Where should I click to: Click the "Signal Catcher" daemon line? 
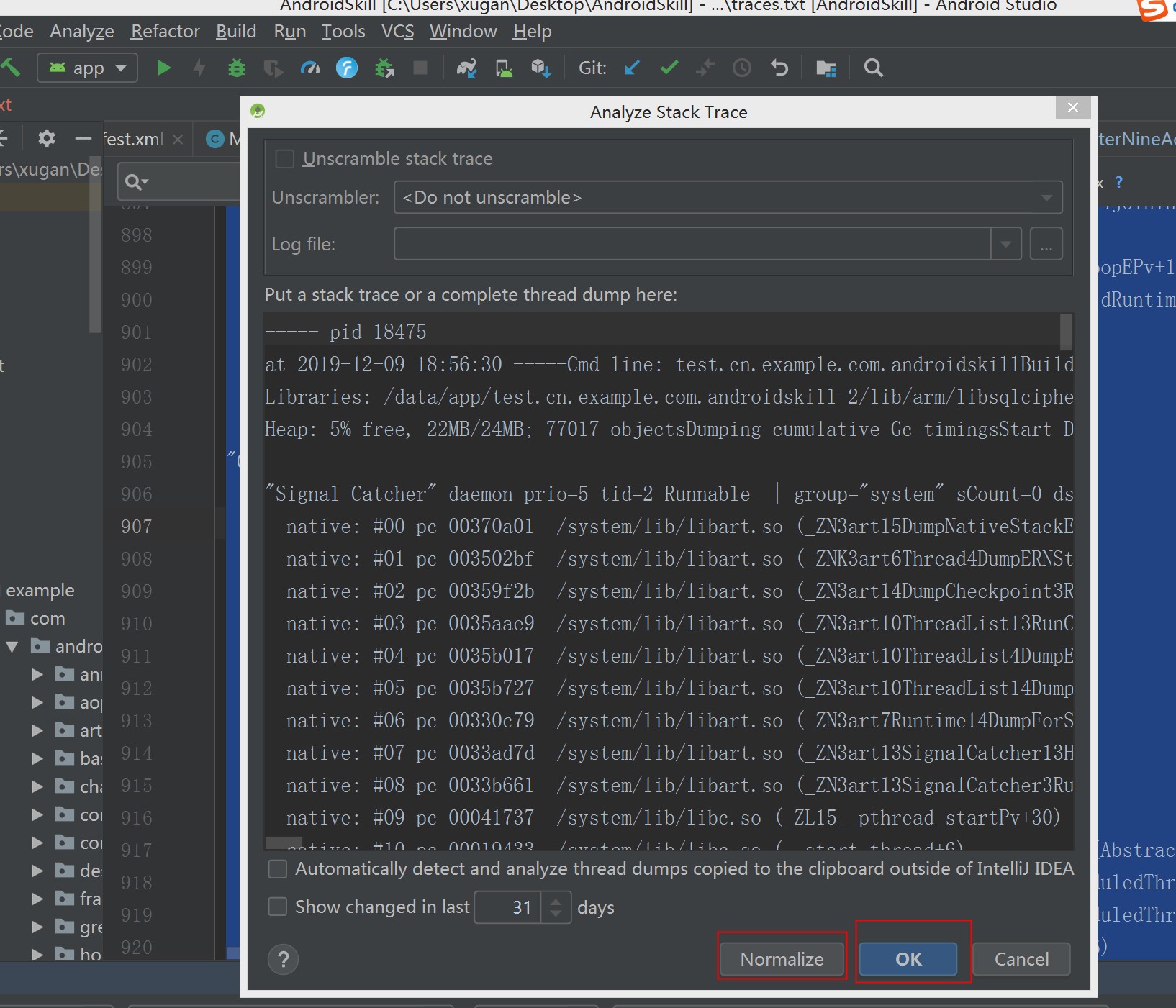(669, 494)
